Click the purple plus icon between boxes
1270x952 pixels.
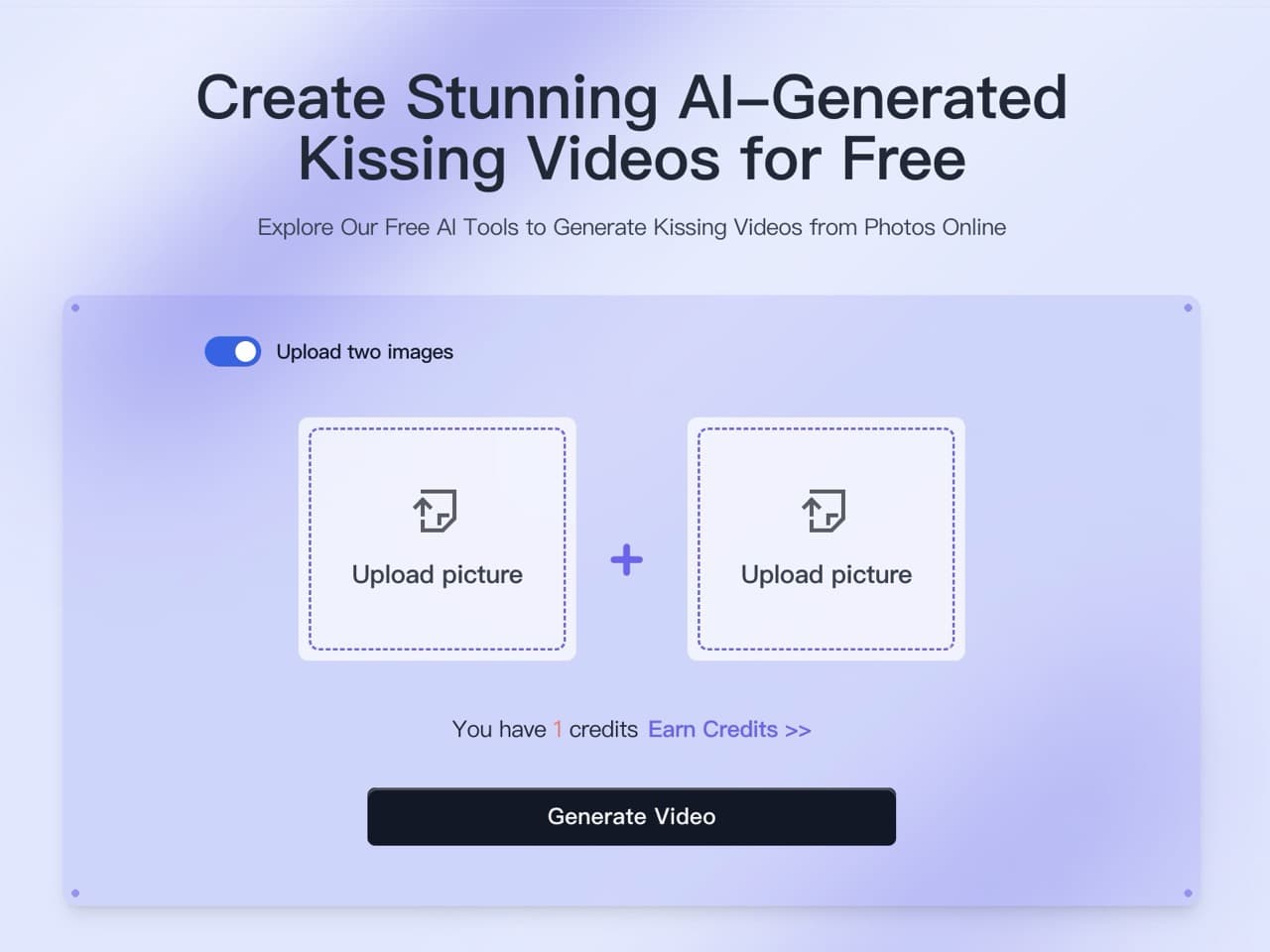[x=626, y=560]
